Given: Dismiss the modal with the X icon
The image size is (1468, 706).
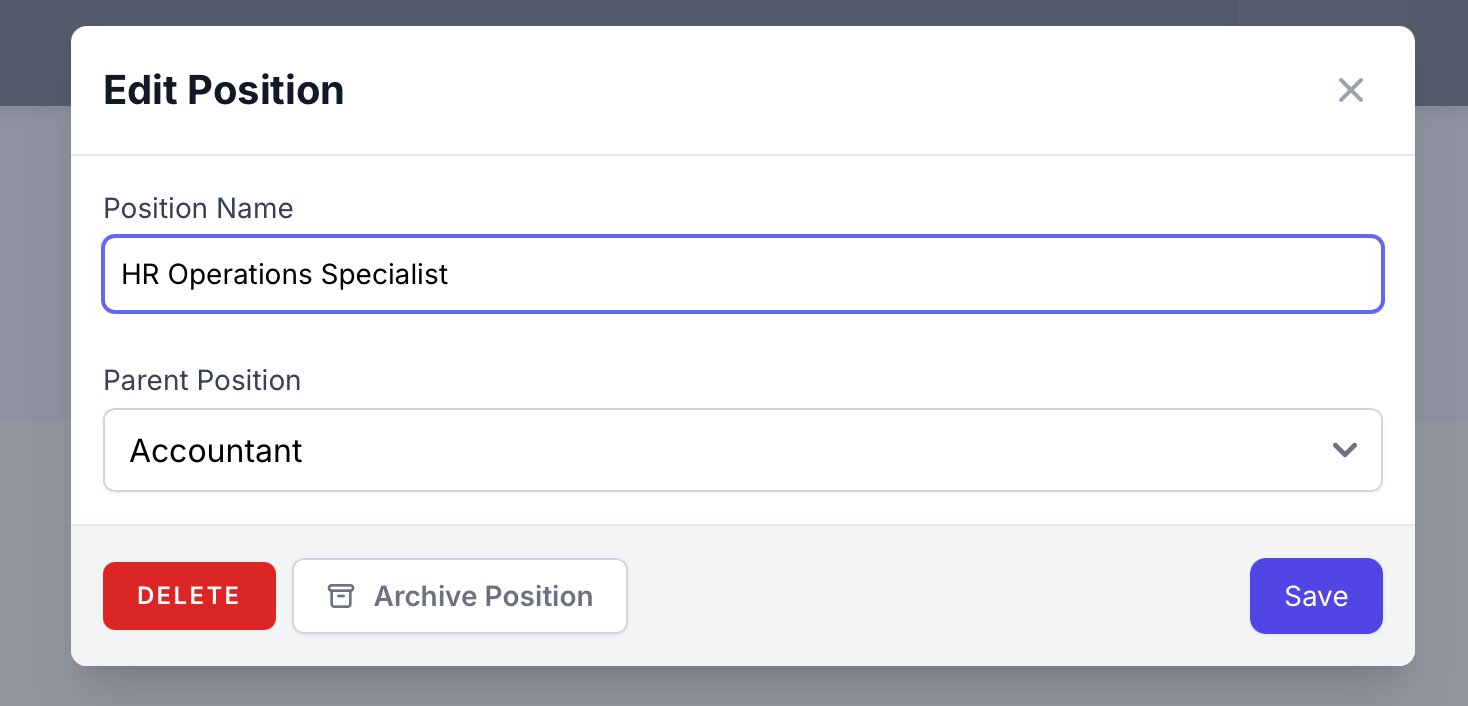Looking at the screenshot, I should tap(1351, 90).
